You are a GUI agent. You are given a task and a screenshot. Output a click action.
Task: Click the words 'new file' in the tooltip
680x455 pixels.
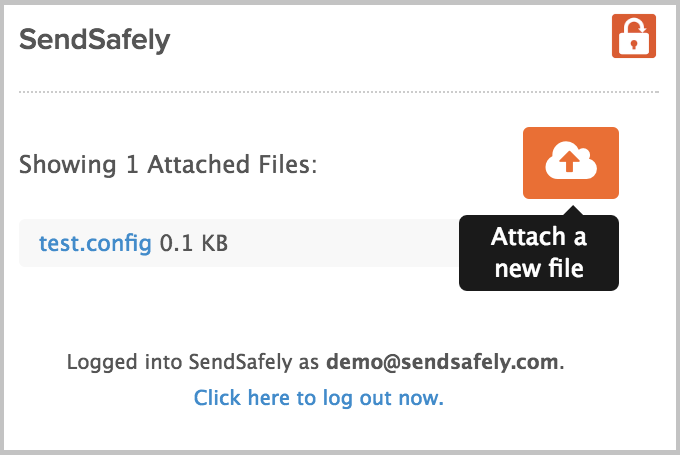click(539, 268)
